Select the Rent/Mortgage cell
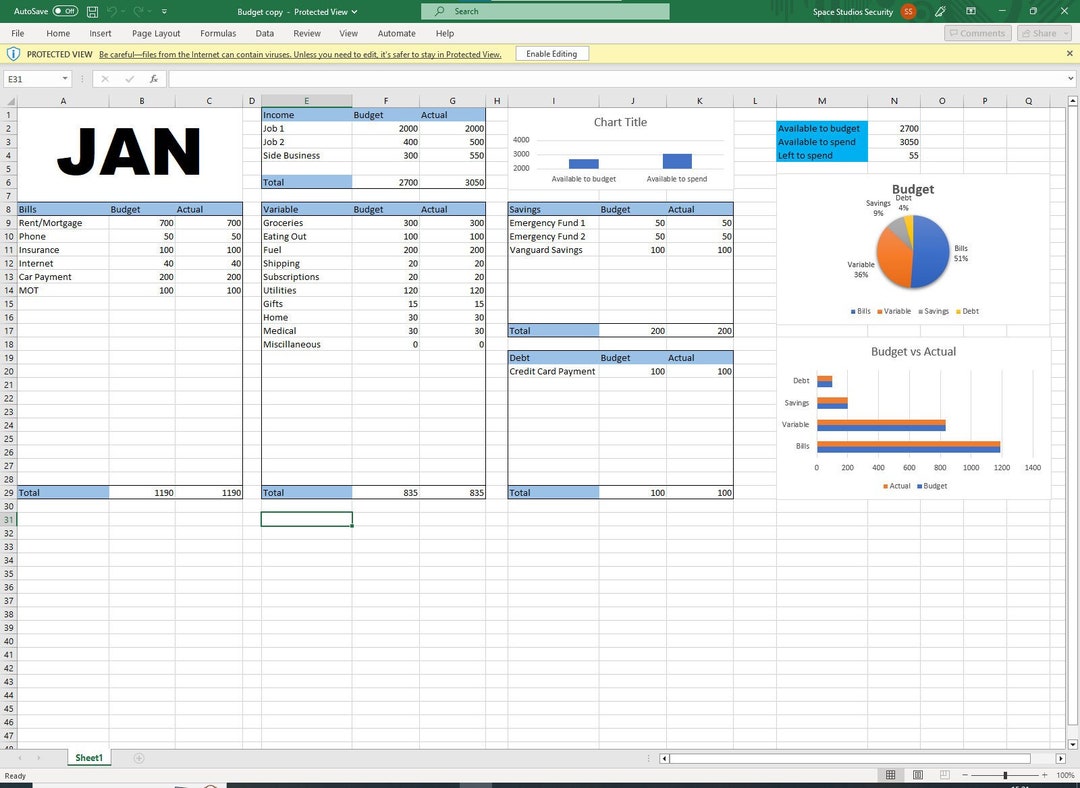 point(63,223)
